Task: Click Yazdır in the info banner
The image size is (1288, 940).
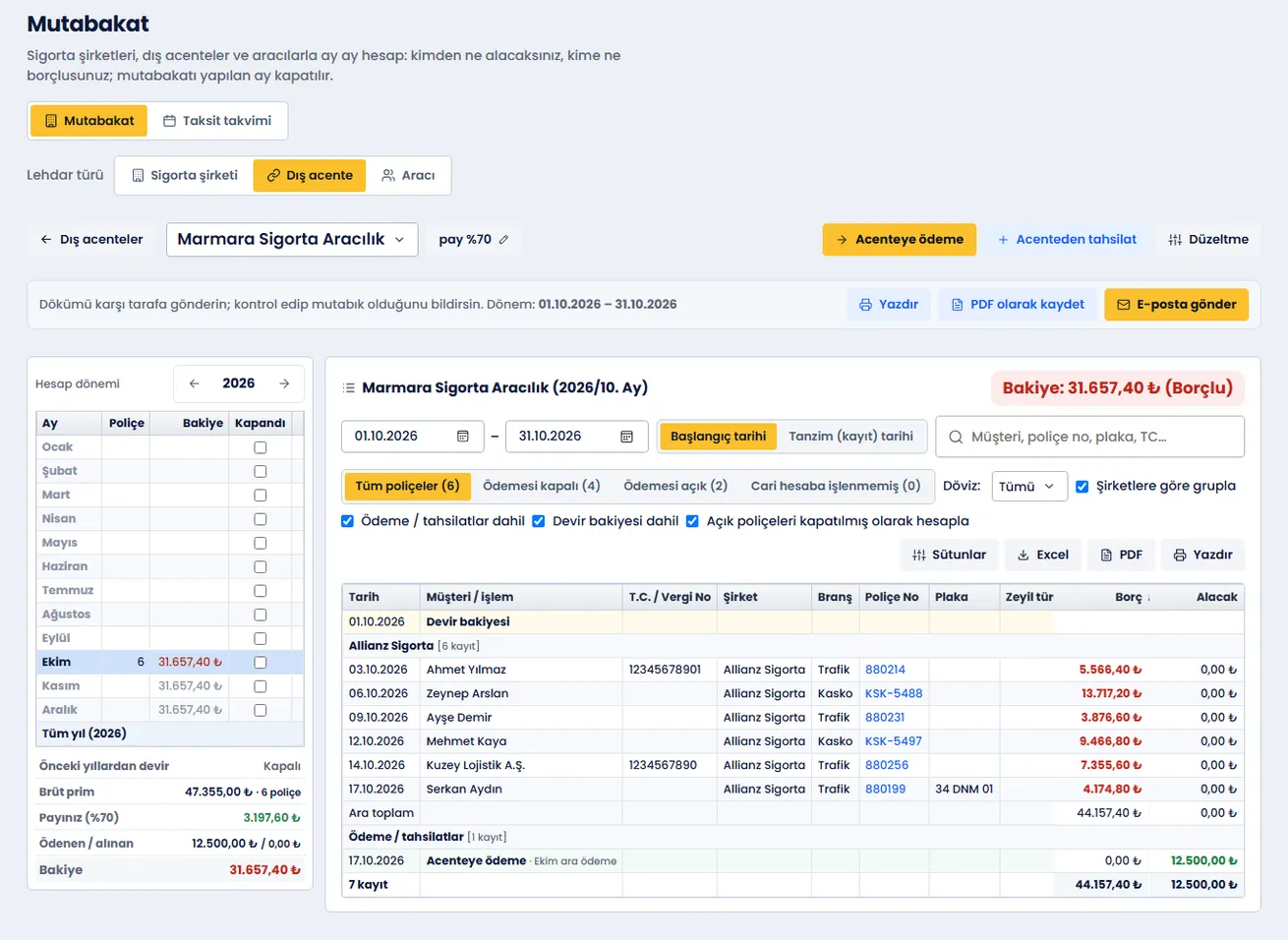Action: tap(889, 305)
